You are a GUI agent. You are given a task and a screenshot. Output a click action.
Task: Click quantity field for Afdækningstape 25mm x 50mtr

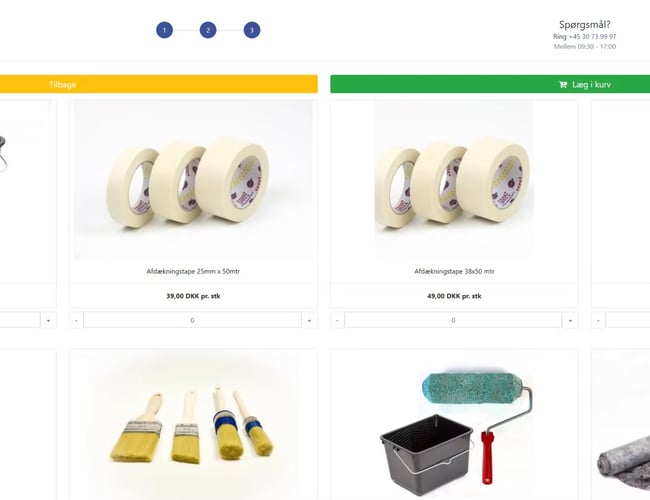tap(192, 320)
